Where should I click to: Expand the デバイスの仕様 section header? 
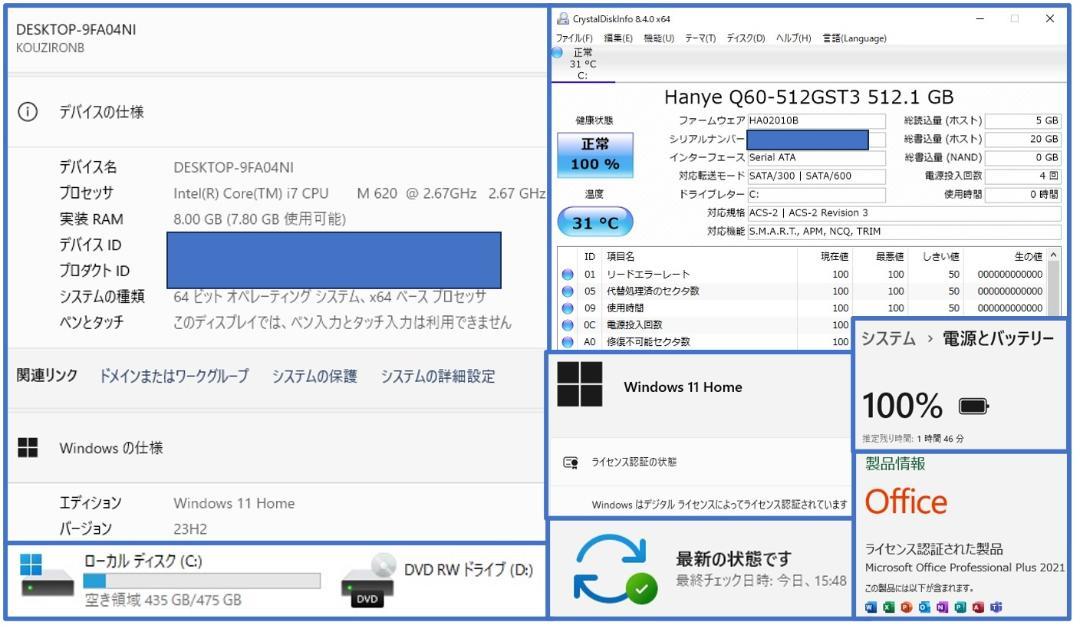tap(276, 112)
